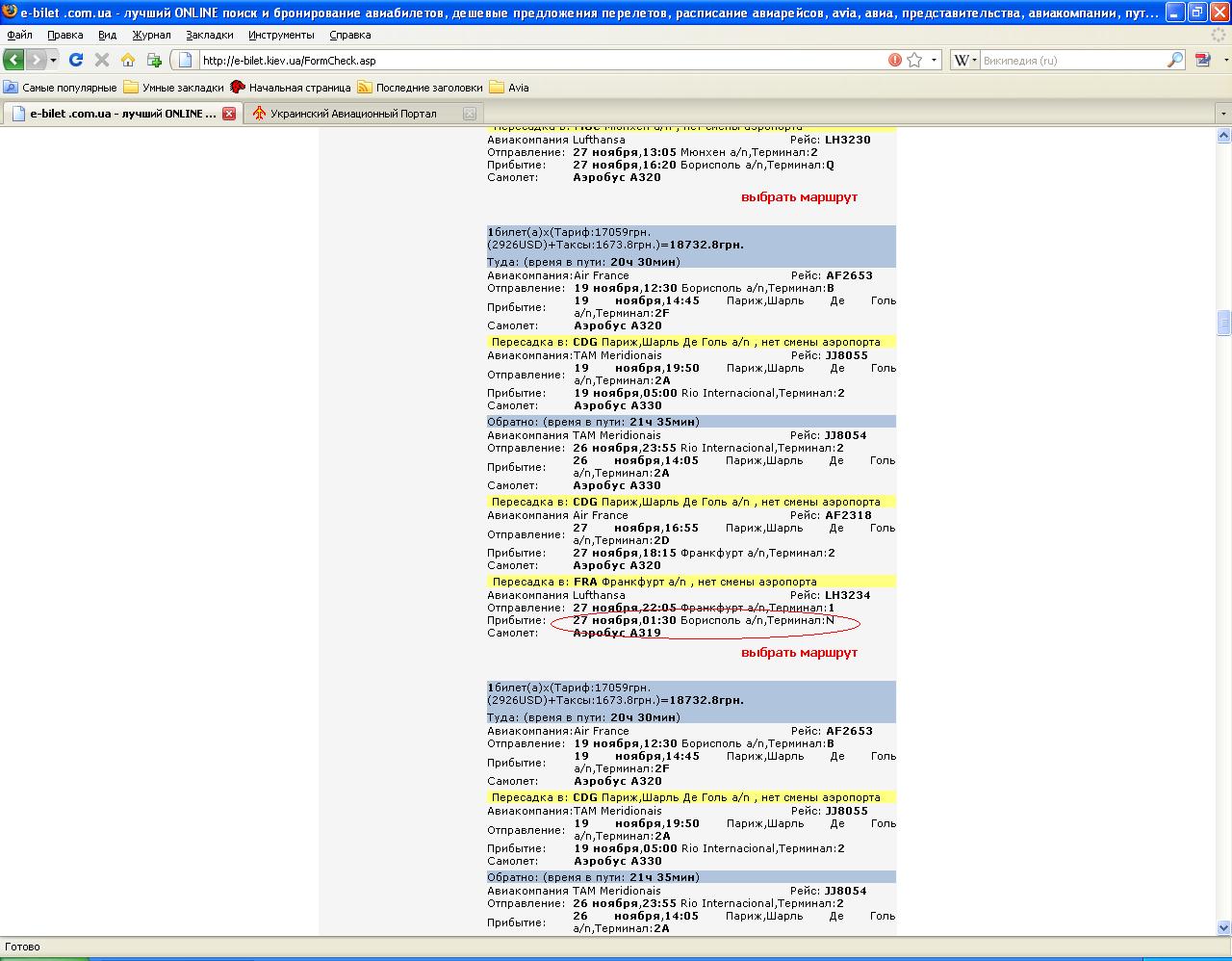Click the green Back navigation arrow
This screenshot has height=961, width=1232.
pyautogui.click(x=14, y=60)
